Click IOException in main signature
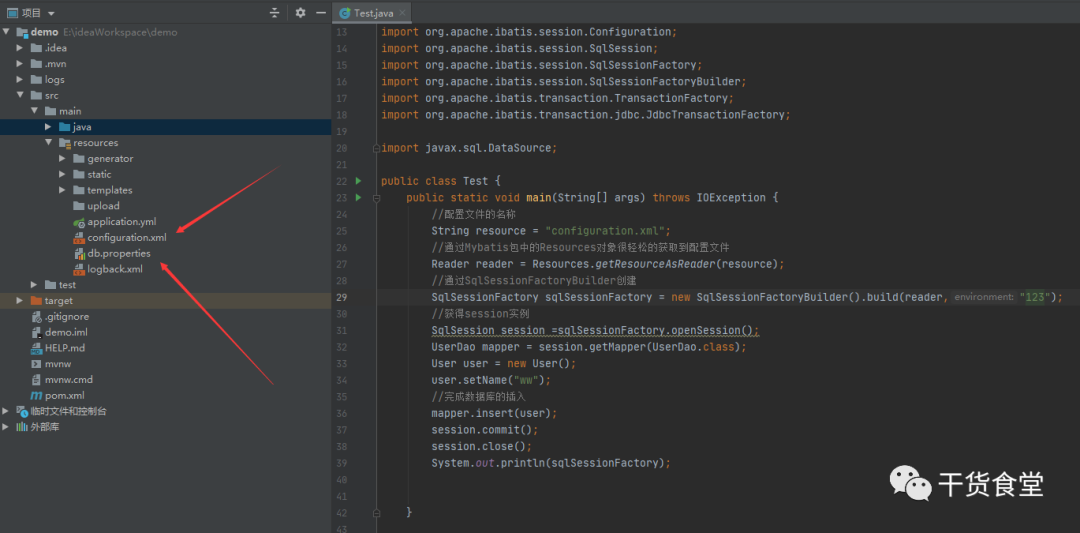Screen dimensions: 1080x533 731,198
